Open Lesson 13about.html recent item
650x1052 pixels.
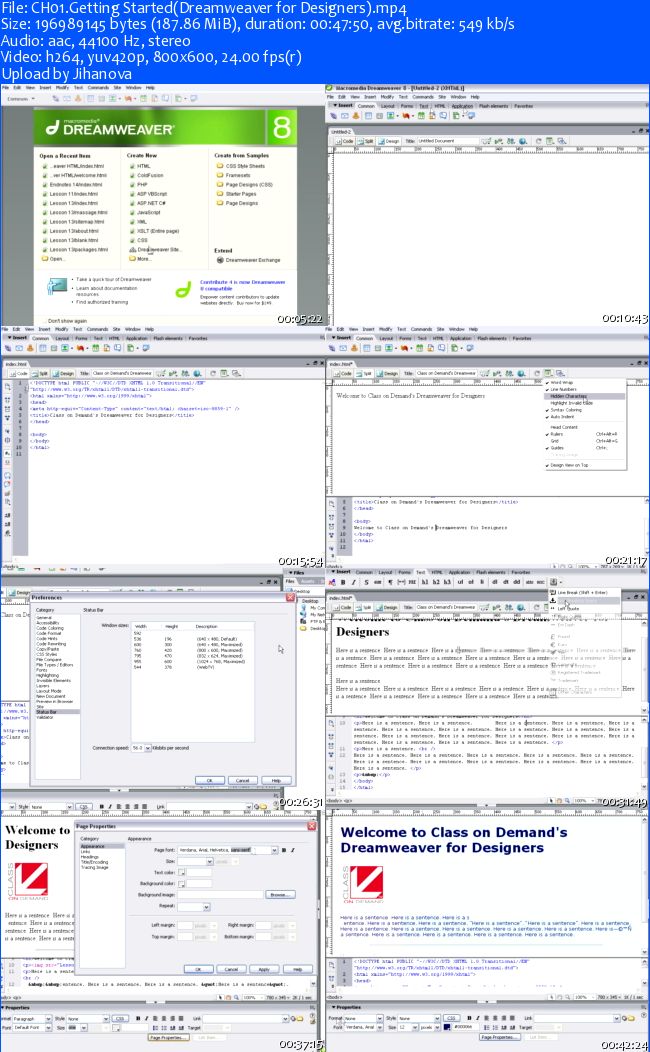tap(74, 230)
